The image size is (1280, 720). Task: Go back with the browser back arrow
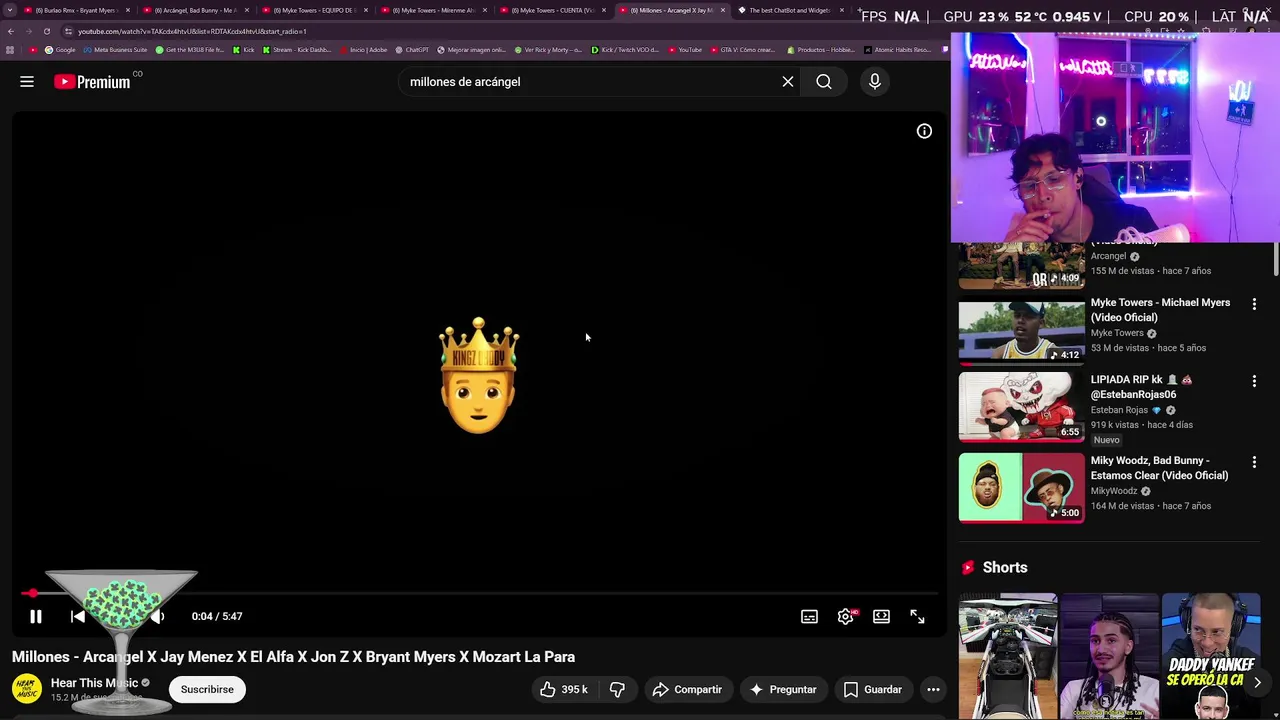point(11,31)
